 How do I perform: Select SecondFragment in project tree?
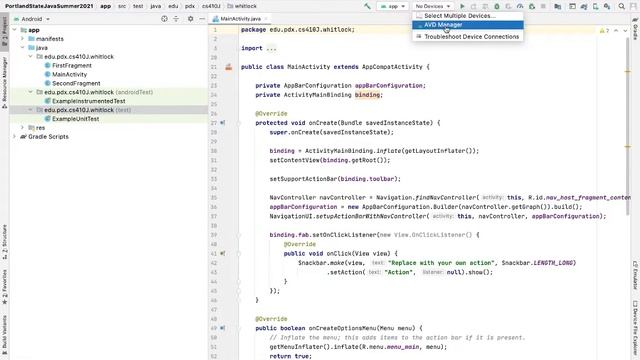[x=76, y=83]
